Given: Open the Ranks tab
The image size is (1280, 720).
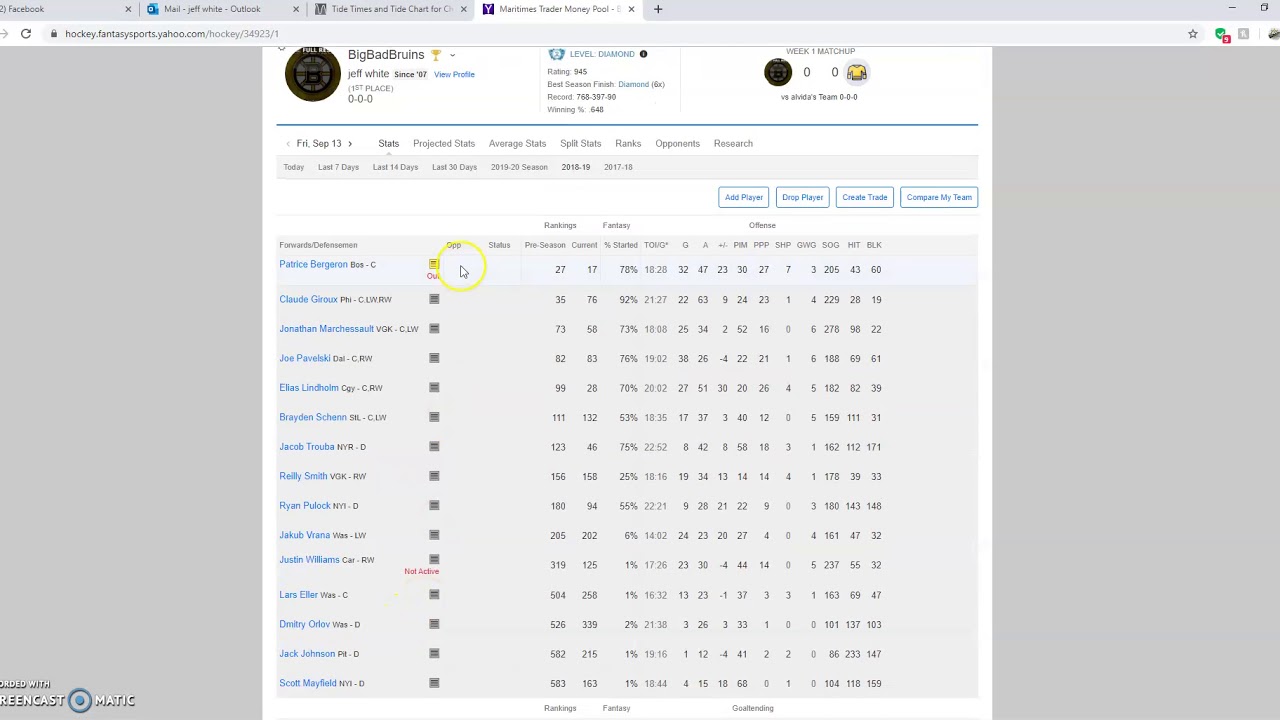Looking at the screenshot, I should (628, 143).
